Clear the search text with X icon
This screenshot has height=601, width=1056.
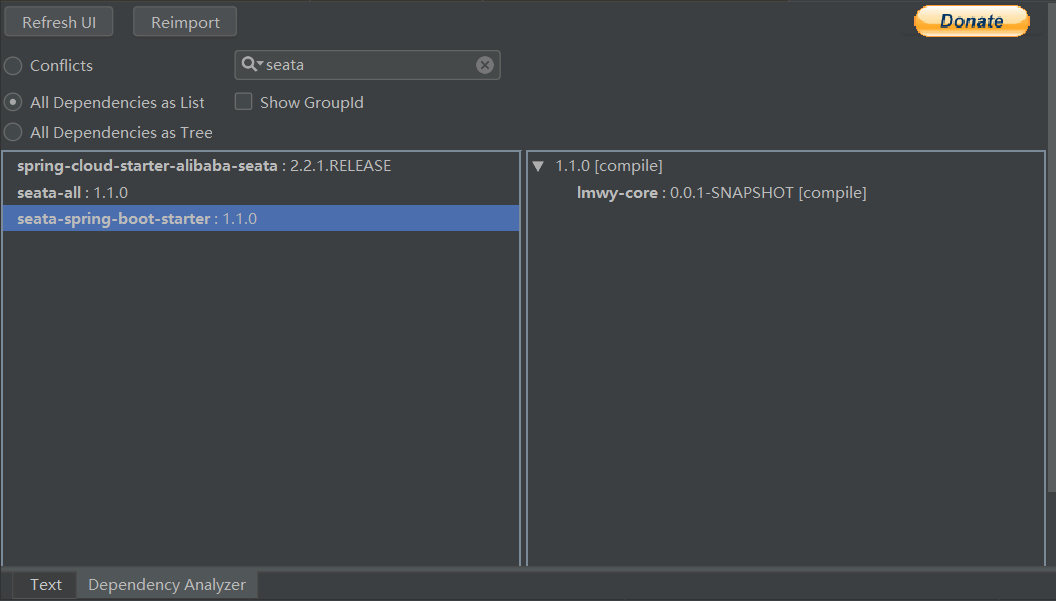click(x=485, y=65)
